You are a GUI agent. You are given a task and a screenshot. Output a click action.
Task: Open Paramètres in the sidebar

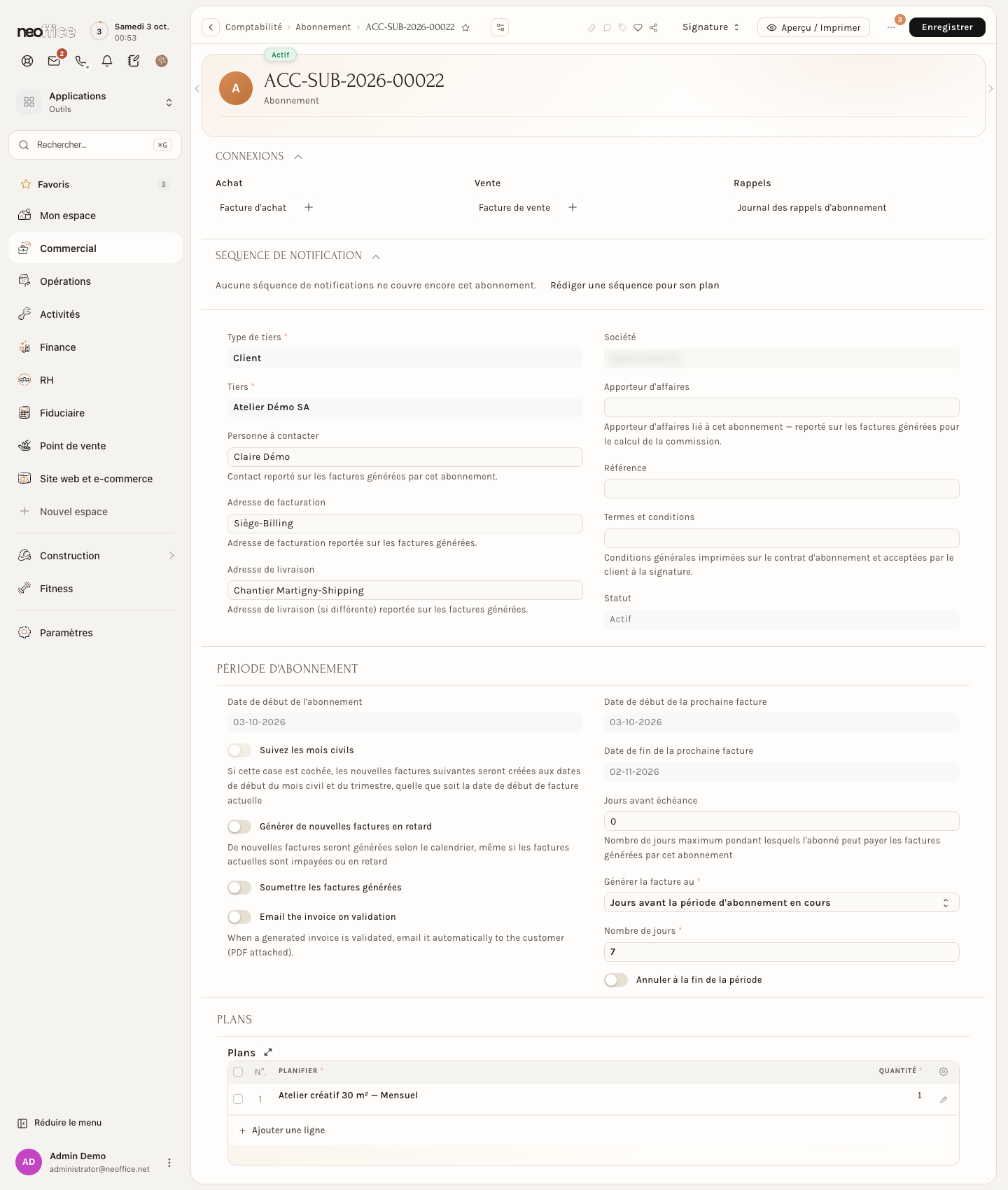click(x=95, y=633)
